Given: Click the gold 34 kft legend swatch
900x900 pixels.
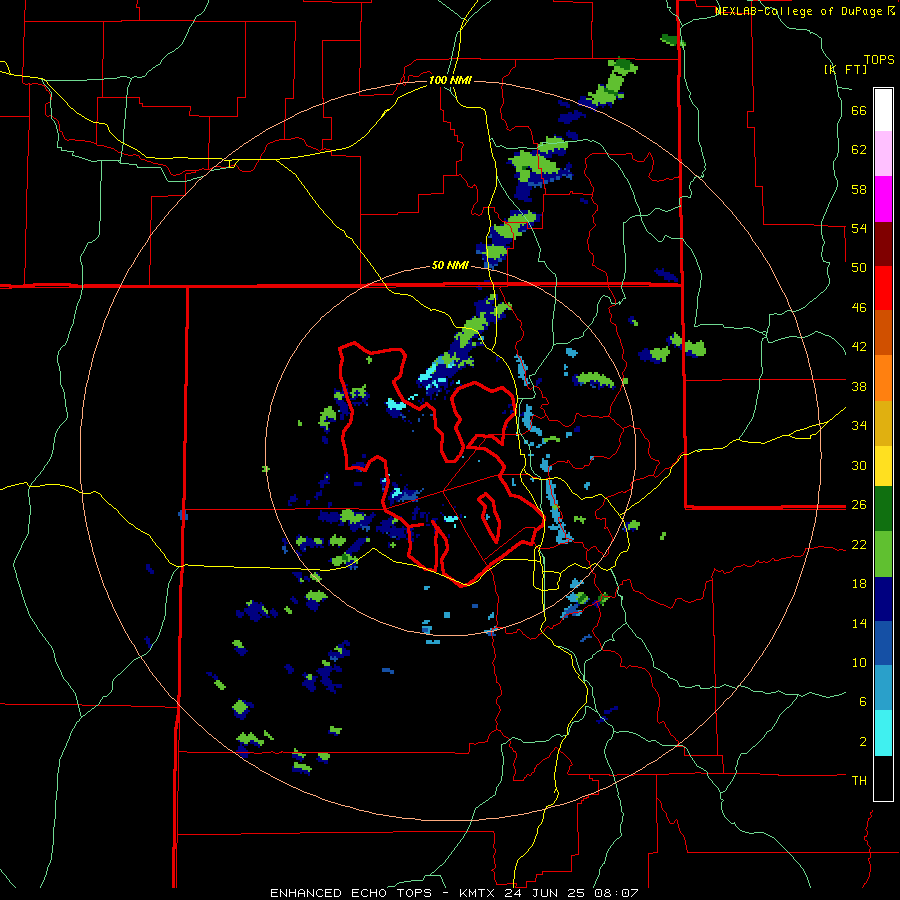Looking at the screenshot, I should (x=883, y=423).
